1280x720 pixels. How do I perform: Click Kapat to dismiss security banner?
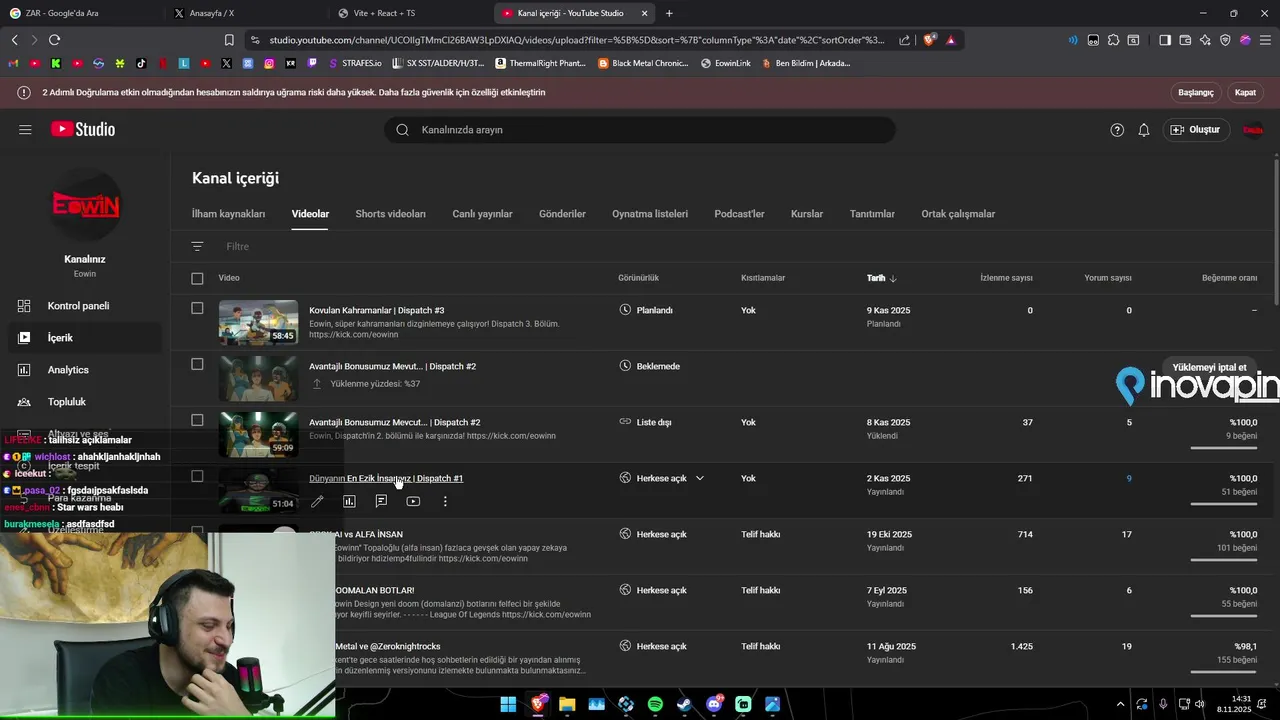point(1245,92)
